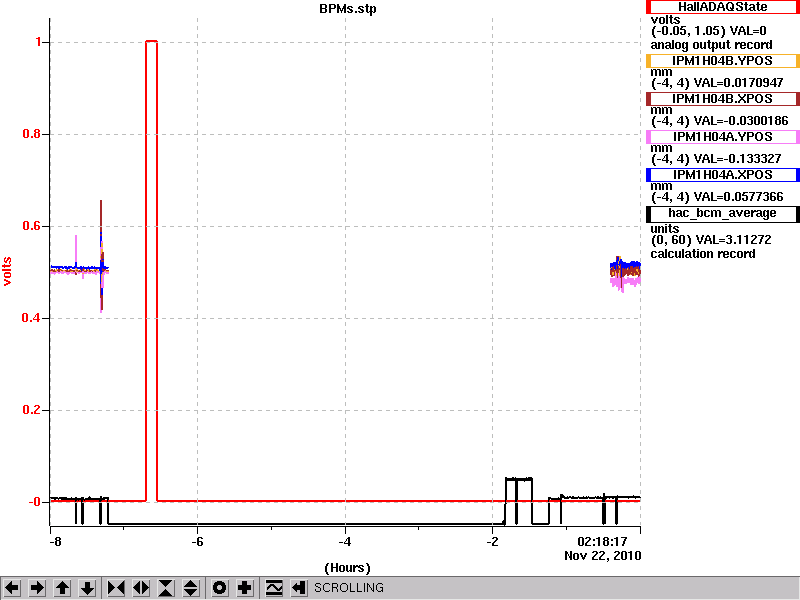Viewport: 800px width, 600px height.
Task: Click the 0.8 tick label on y-axis
Action: [32, 134]
